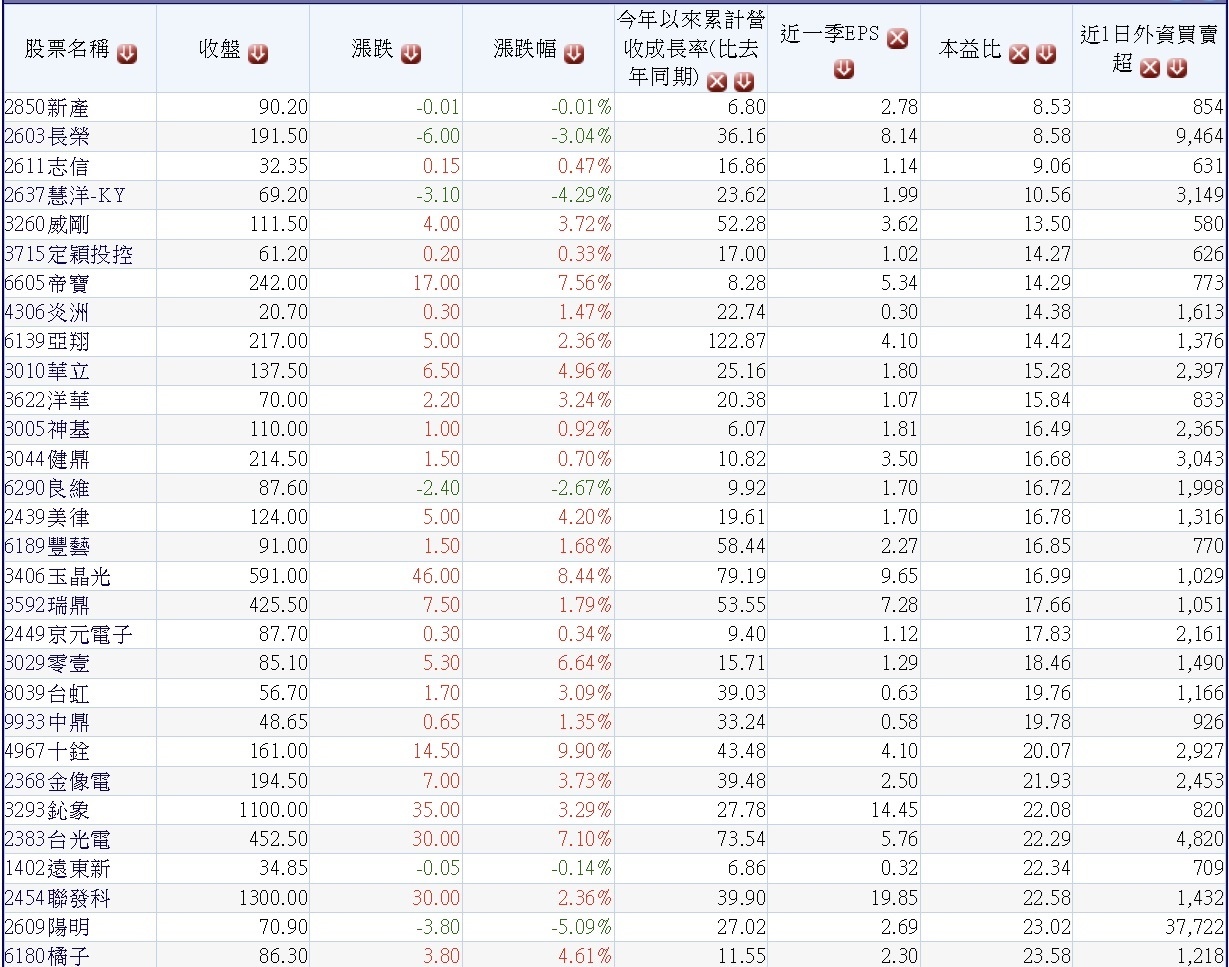Image resolution: width=1229 pixels, height=967 pixels.
Task: Sort by 股票名稱 column arrow icon
Action: tap(127, 54)
